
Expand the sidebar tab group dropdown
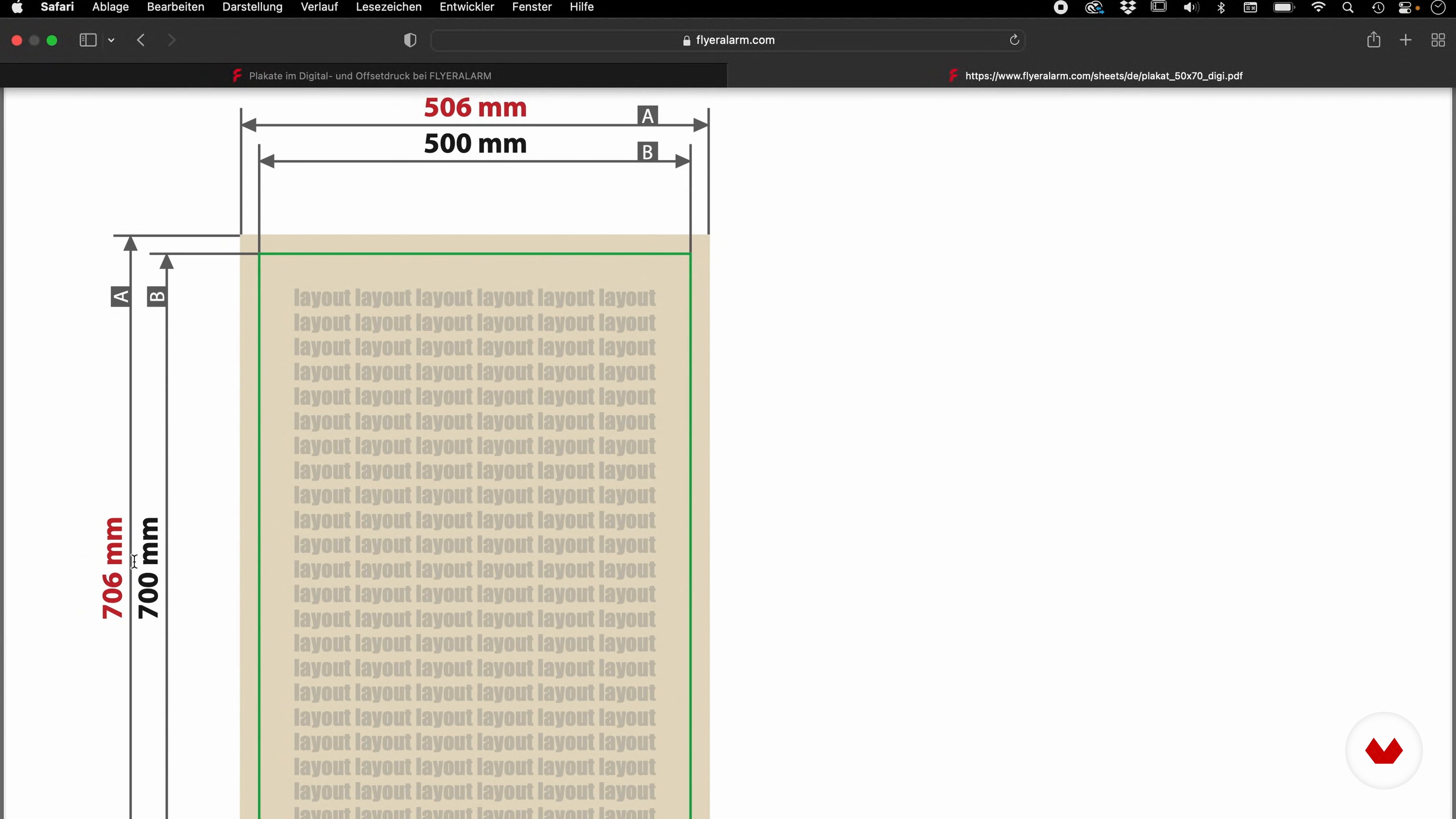coord(111,40)
